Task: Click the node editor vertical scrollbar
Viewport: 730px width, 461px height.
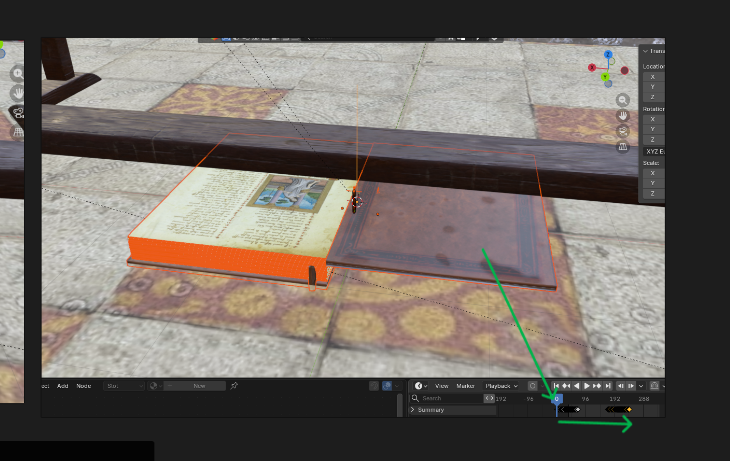Action: 400,406
